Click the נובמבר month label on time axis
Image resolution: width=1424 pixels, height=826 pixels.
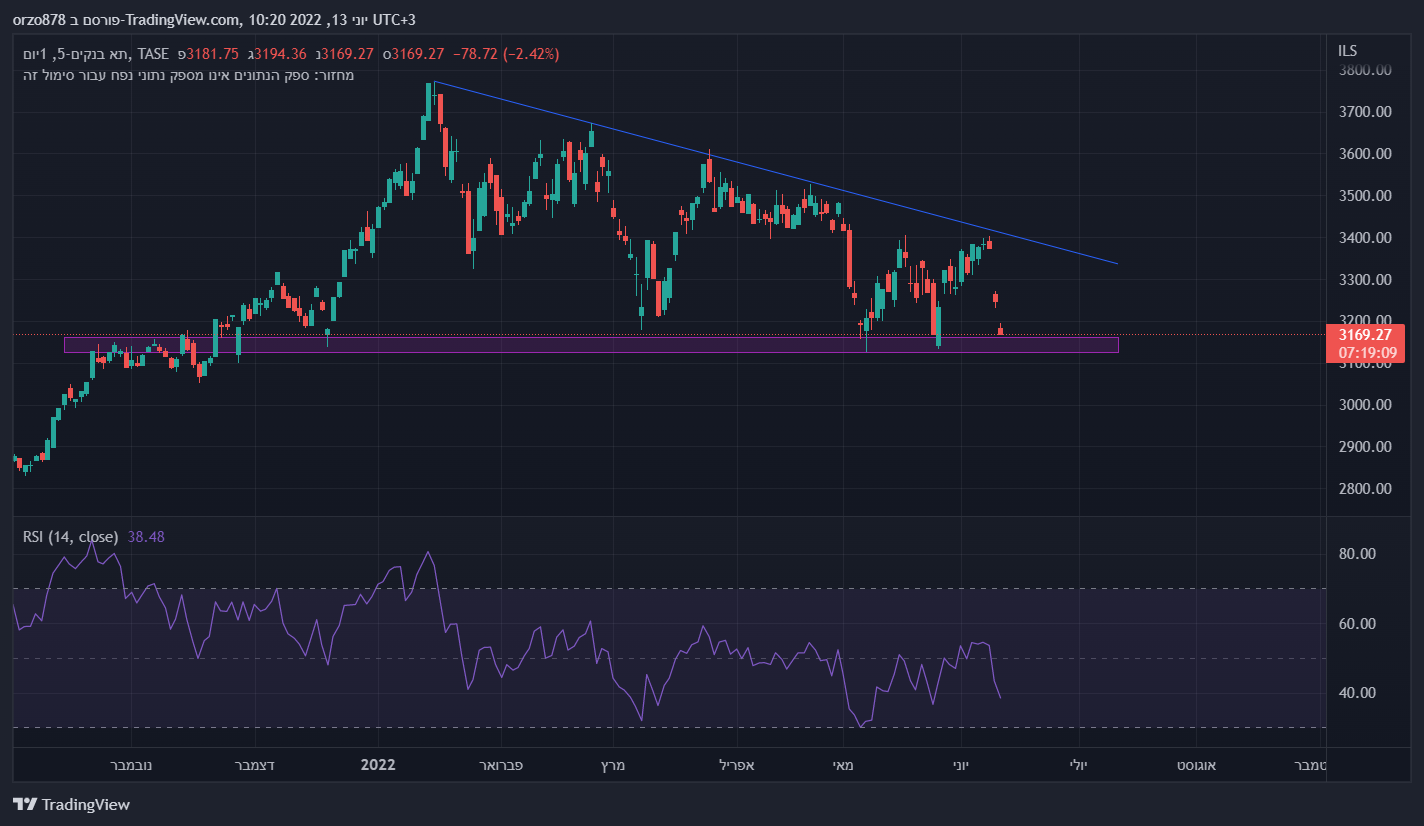coord(132,765)
